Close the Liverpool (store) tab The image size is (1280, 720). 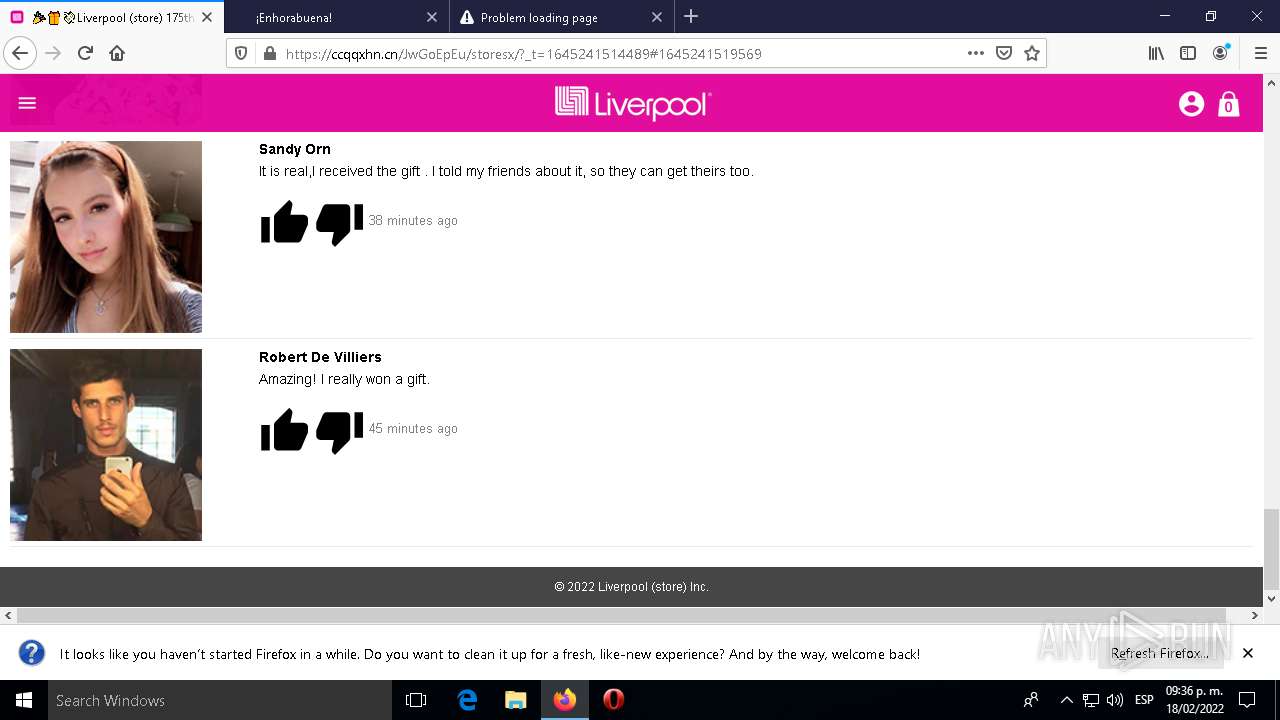207,17
